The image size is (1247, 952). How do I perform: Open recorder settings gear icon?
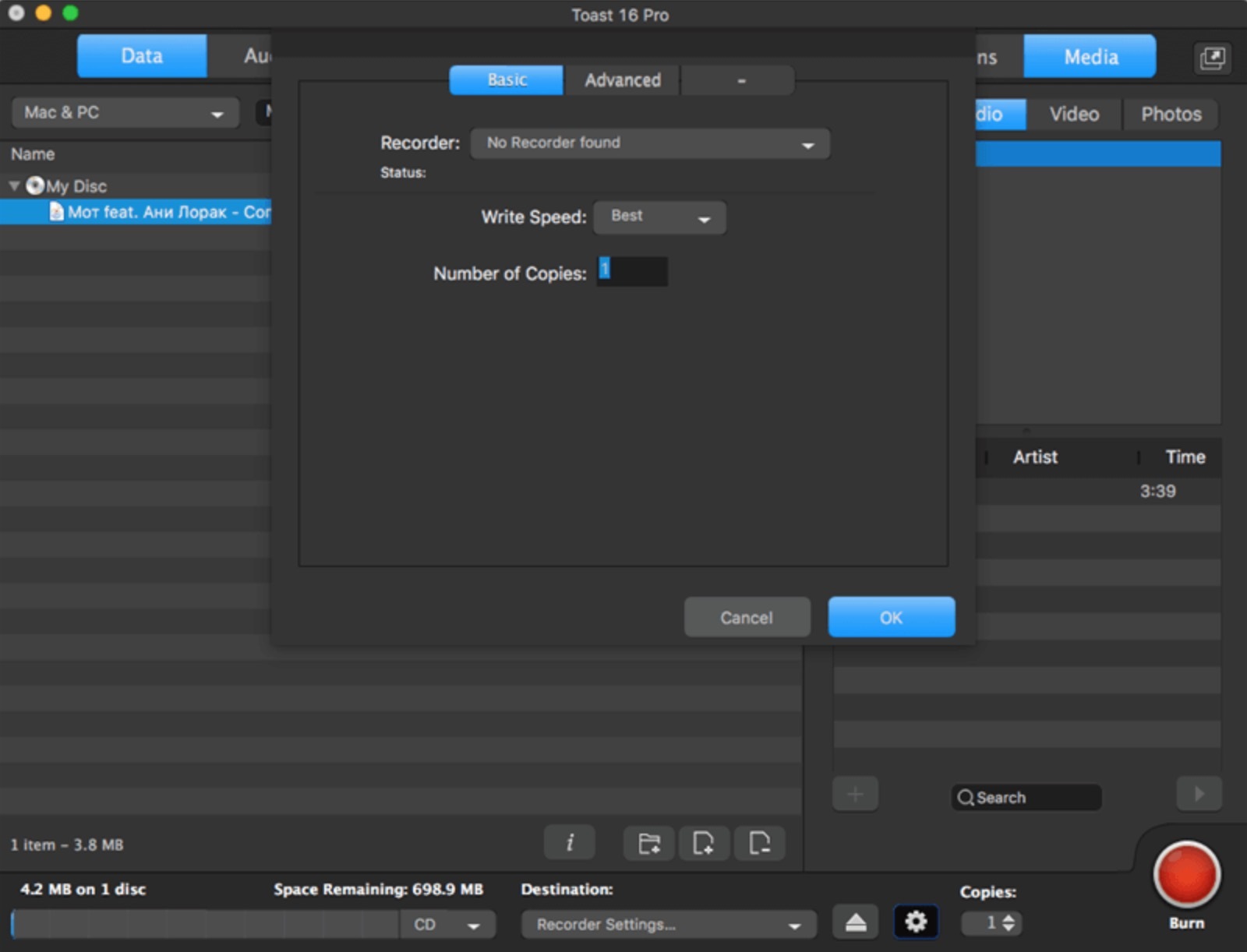(x=915, y=922)
